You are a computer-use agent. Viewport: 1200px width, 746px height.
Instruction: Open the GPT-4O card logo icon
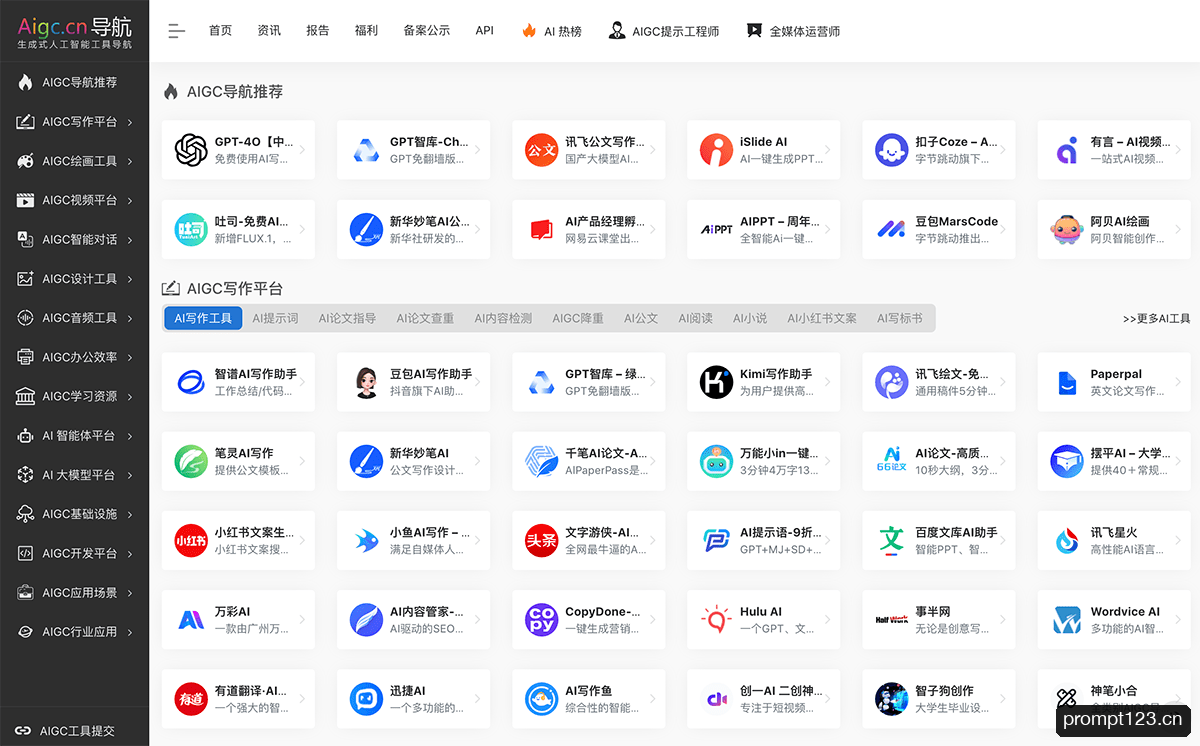(x=191, y=150)
